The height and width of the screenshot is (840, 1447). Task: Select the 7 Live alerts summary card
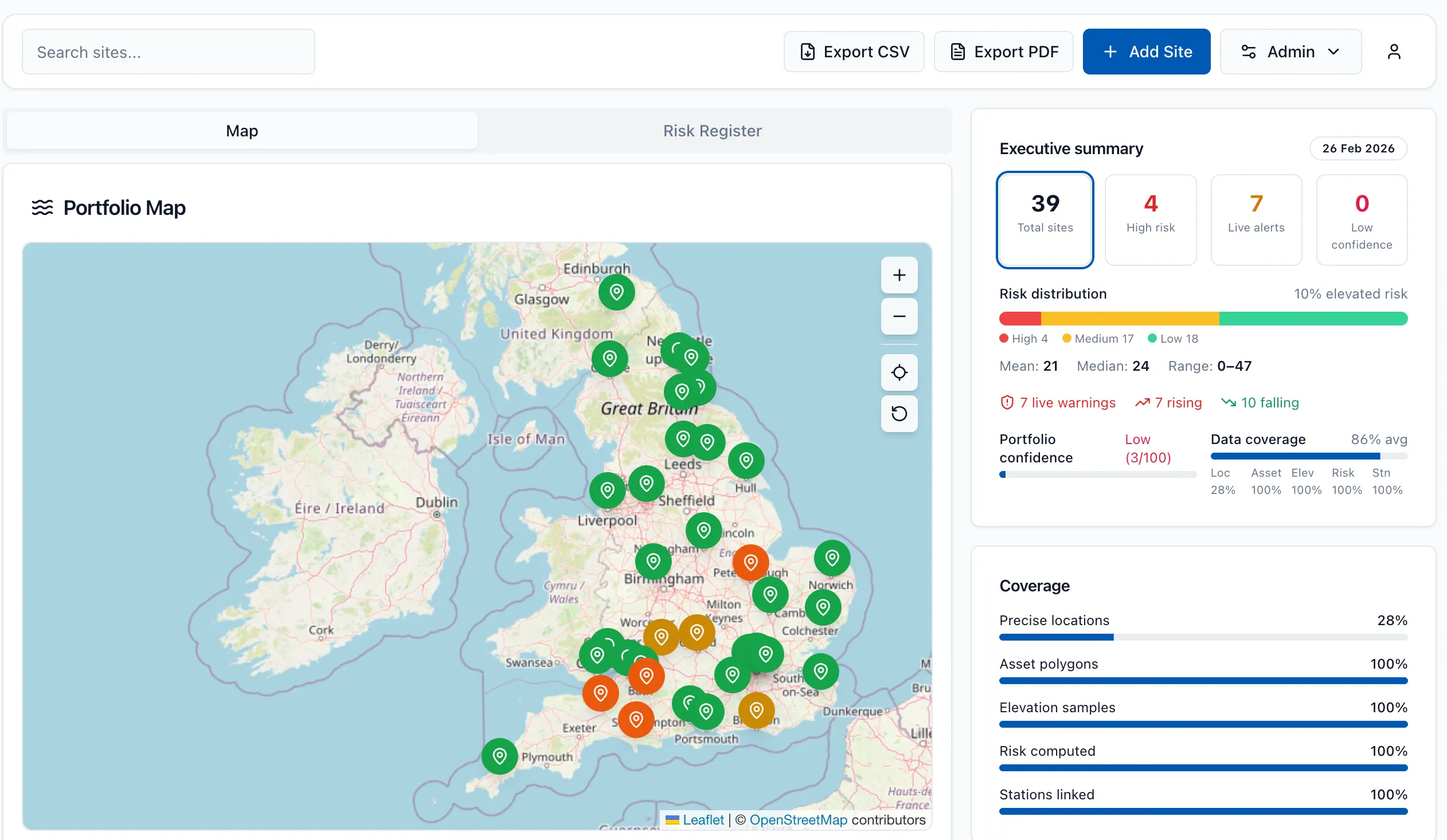1256,220
